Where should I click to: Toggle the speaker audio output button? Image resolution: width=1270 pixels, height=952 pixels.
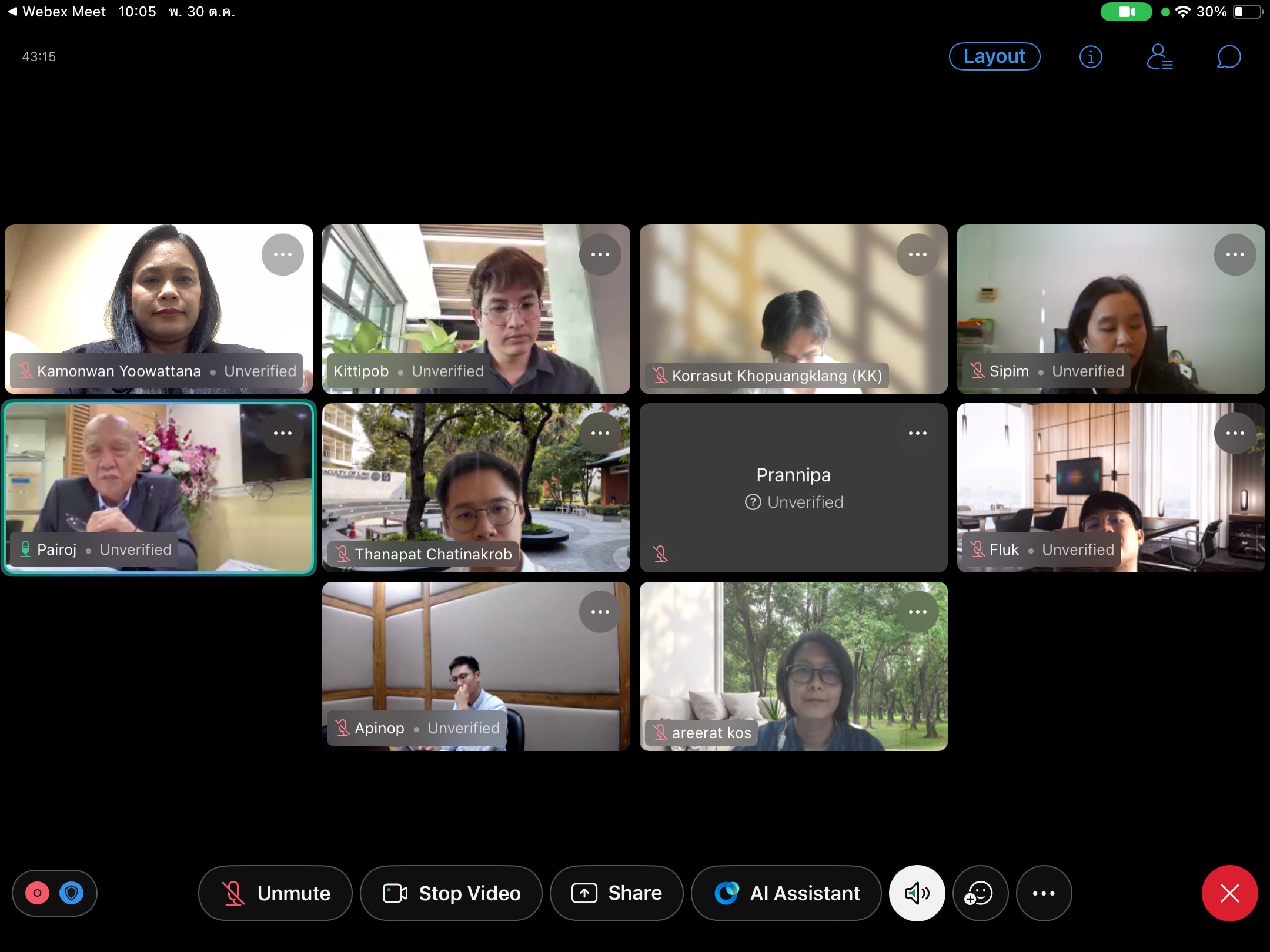click(x=917, y=893)
